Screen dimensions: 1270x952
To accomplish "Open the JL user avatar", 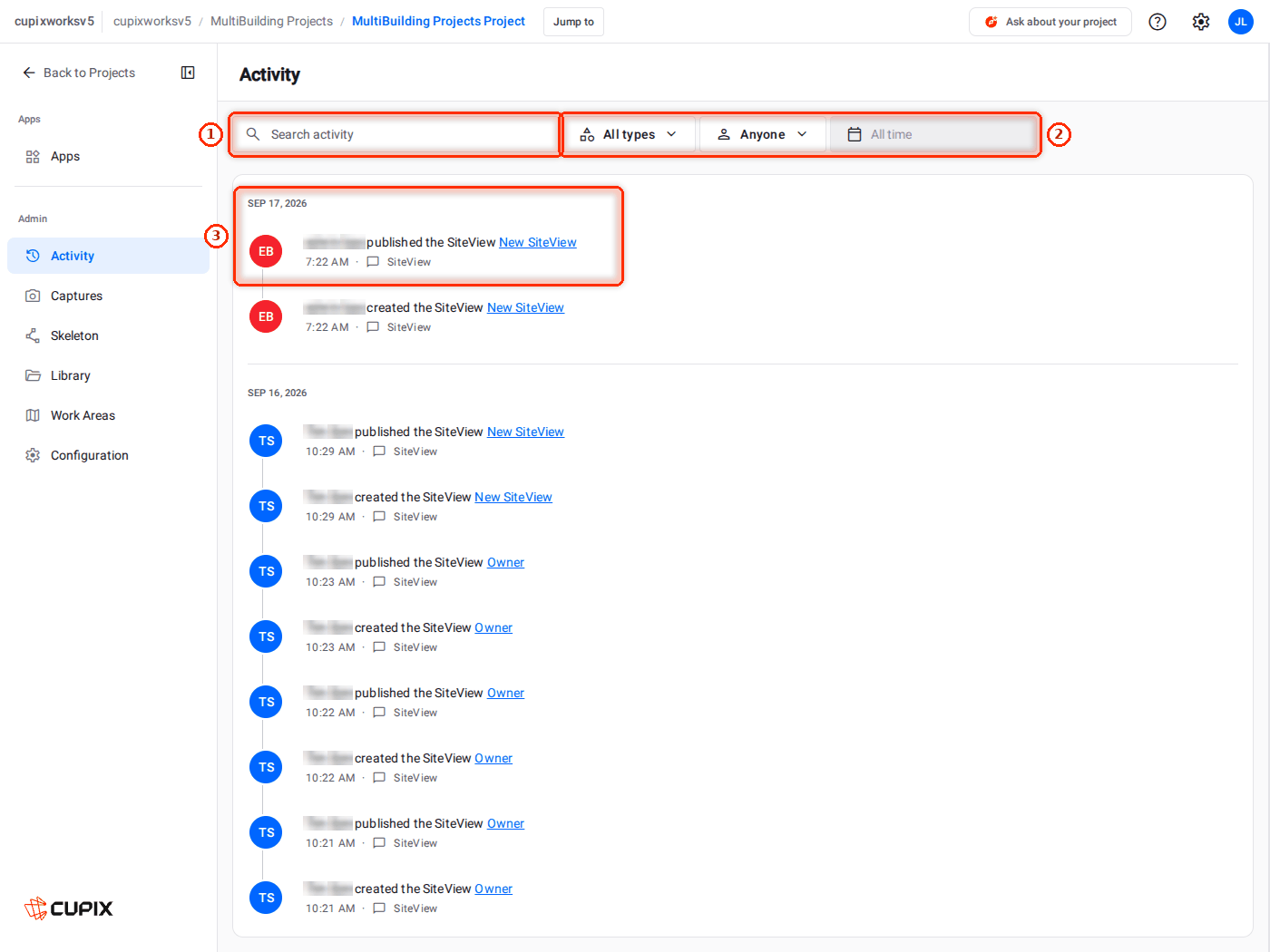I will click(1241, 22).
